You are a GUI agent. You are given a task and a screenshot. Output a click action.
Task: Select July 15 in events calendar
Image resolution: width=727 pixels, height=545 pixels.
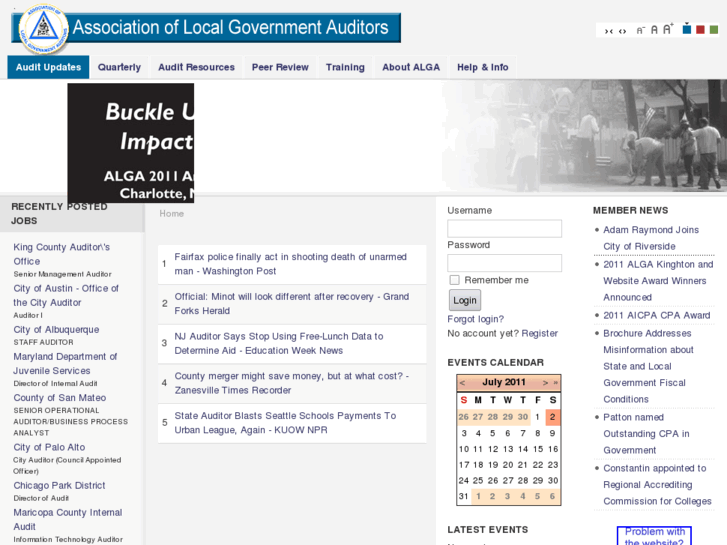[x=538, y=449]
